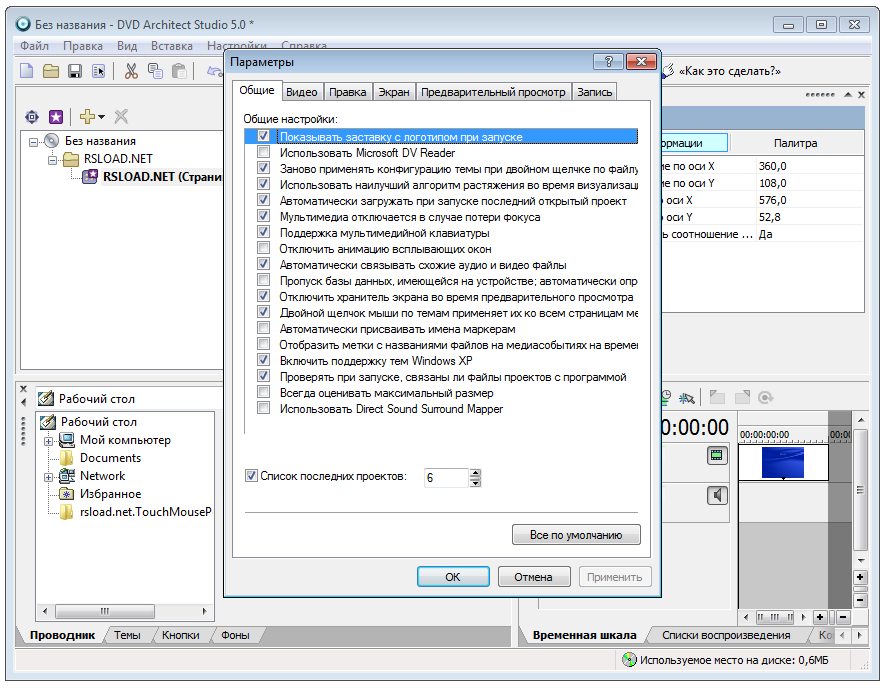Open project properties icon in toolbar
The width and height of the screenshot is (892, 692).
tap(99, 71)
